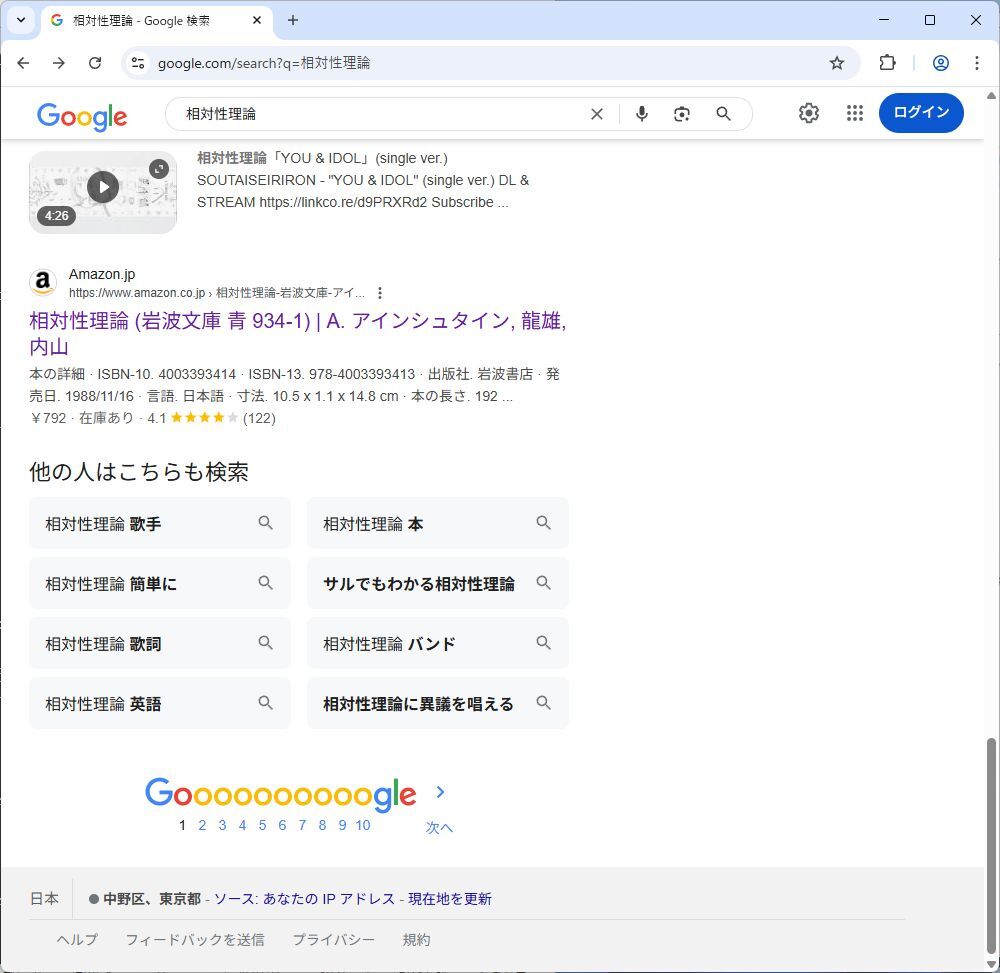Go to results page 4

tap(242, 825)
